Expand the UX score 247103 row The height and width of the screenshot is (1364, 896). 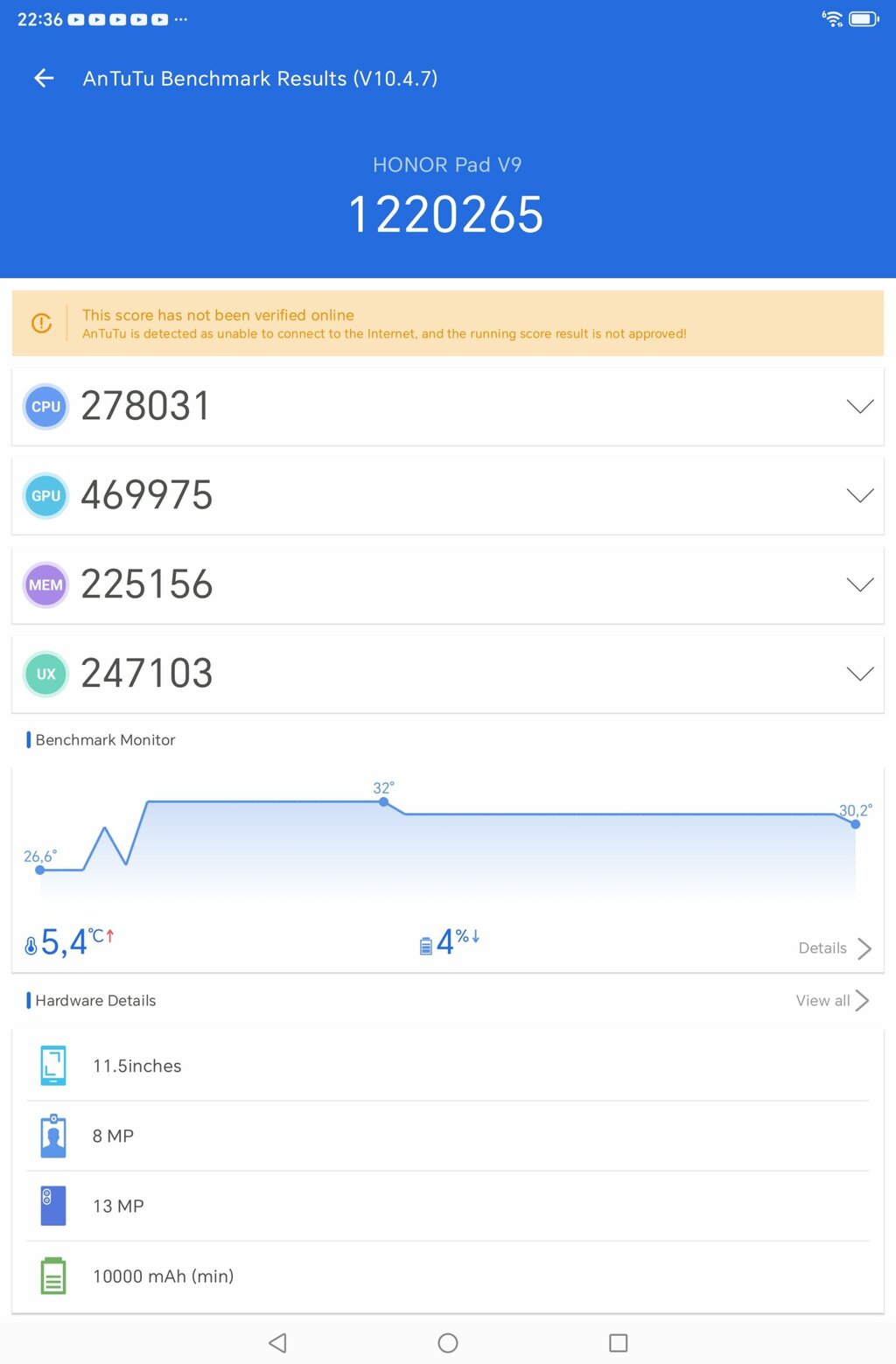click(x=859, y=675)
